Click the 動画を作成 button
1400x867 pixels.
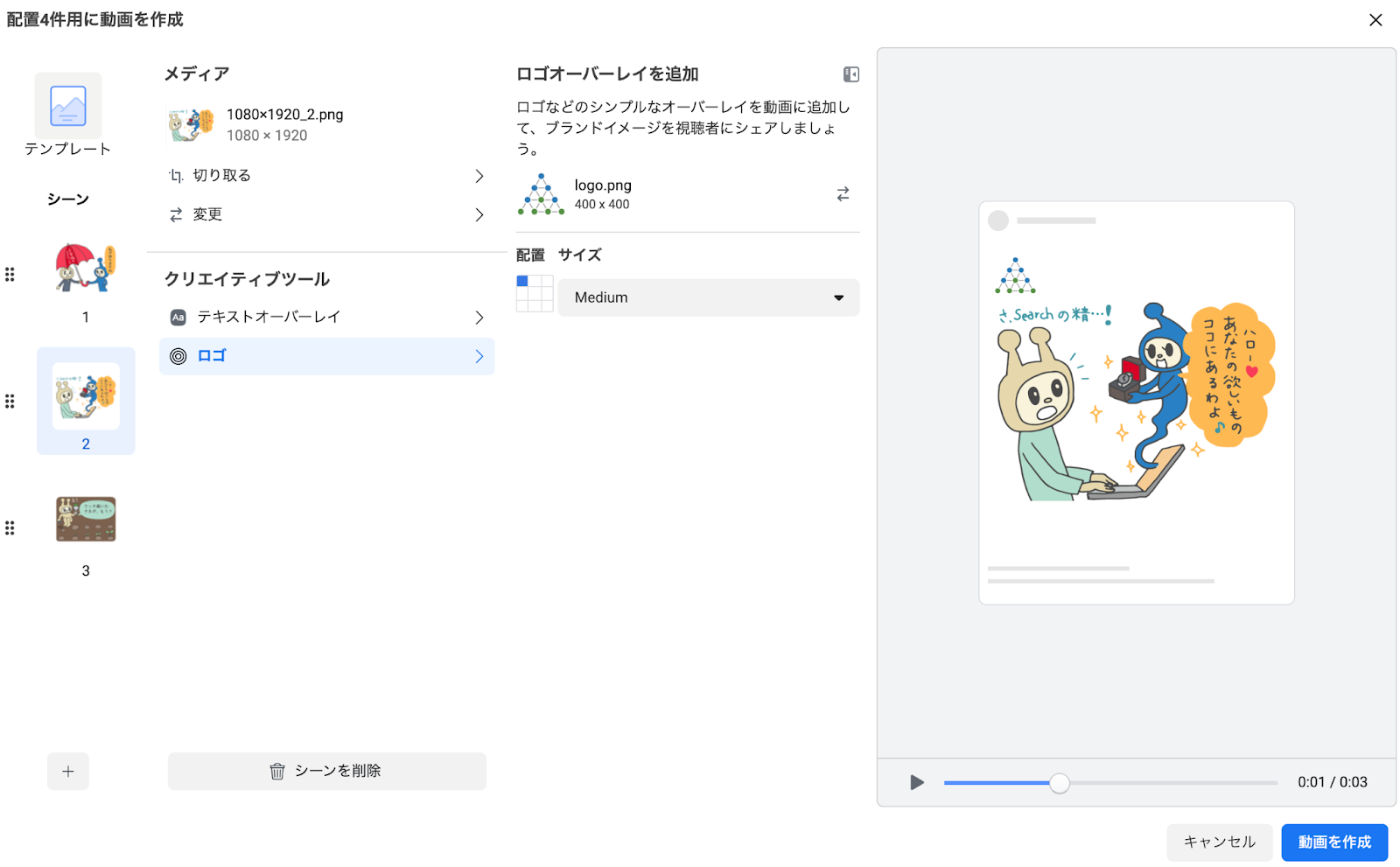pyautogui.click(x=1333, y=843)
